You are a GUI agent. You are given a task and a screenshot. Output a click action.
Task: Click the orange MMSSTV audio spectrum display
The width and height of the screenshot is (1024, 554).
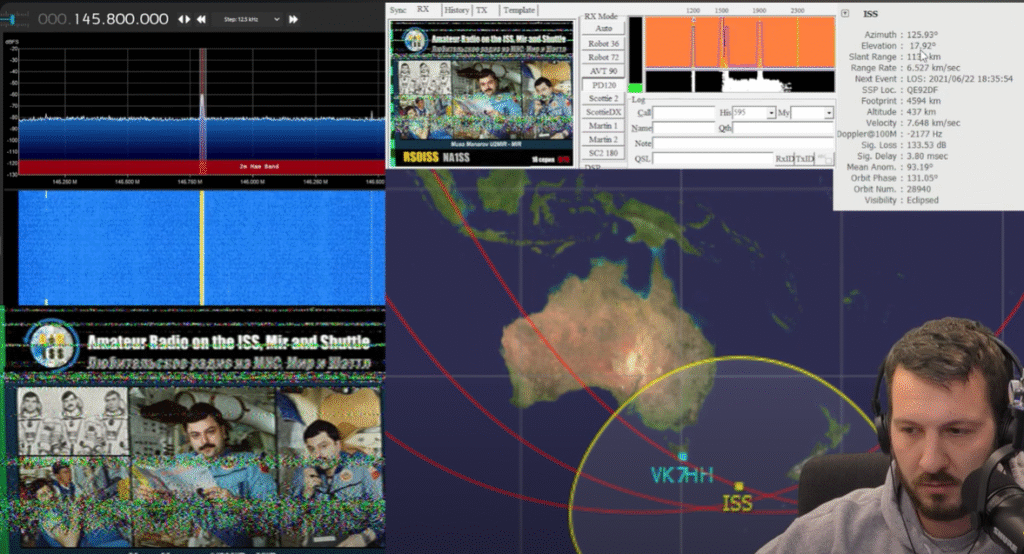(x=740, y=42)
